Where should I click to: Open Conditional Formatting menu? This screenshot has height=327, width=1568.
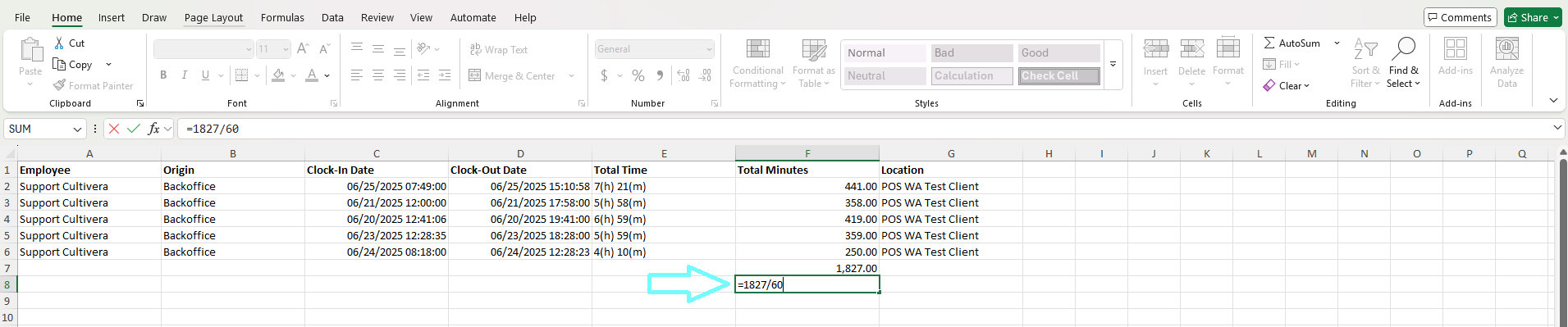click(758, 63)
